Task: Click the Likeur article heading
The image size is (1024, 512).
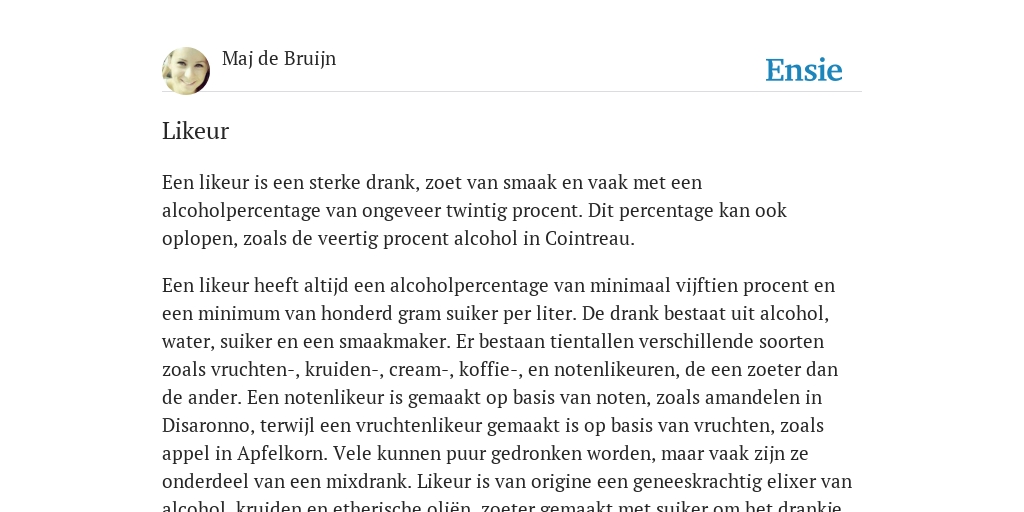Action: (x=195, y=131)
